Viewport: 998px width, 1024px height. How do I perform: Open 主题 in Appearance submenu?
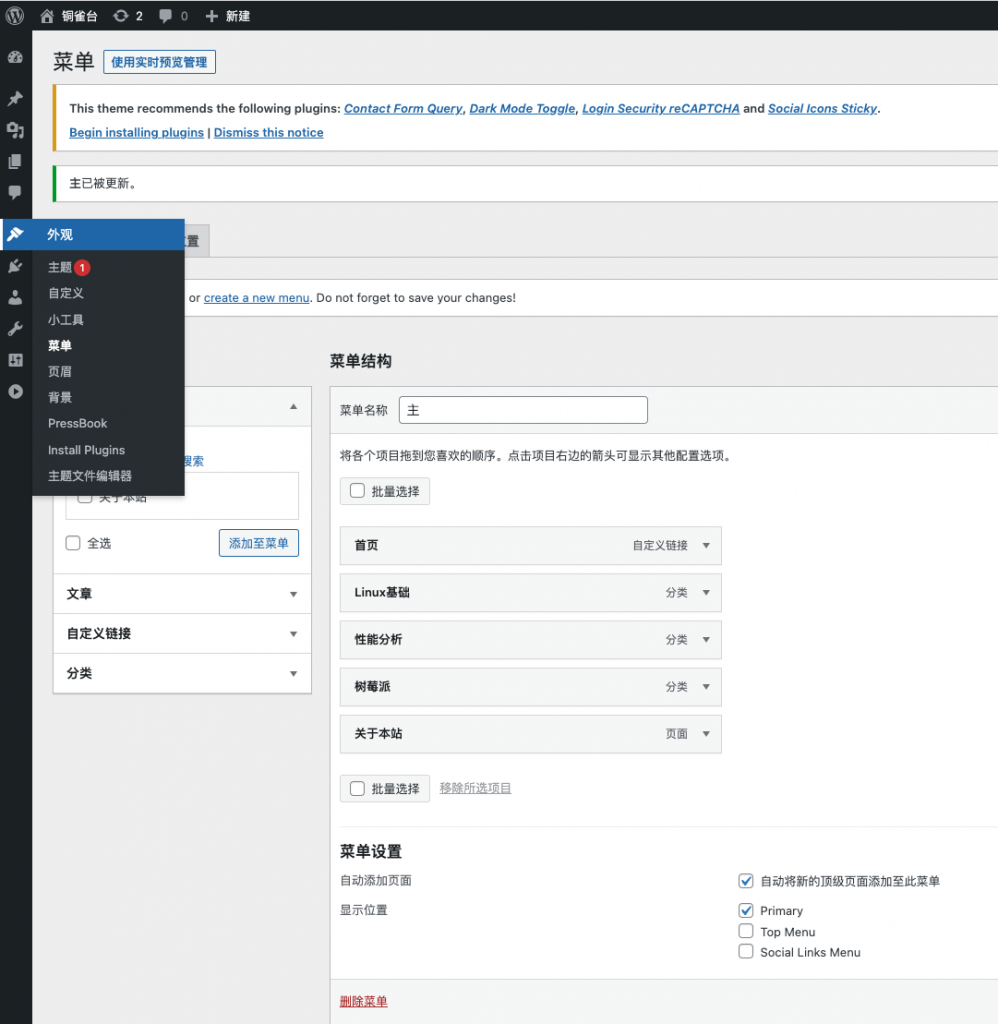point(60,268)
